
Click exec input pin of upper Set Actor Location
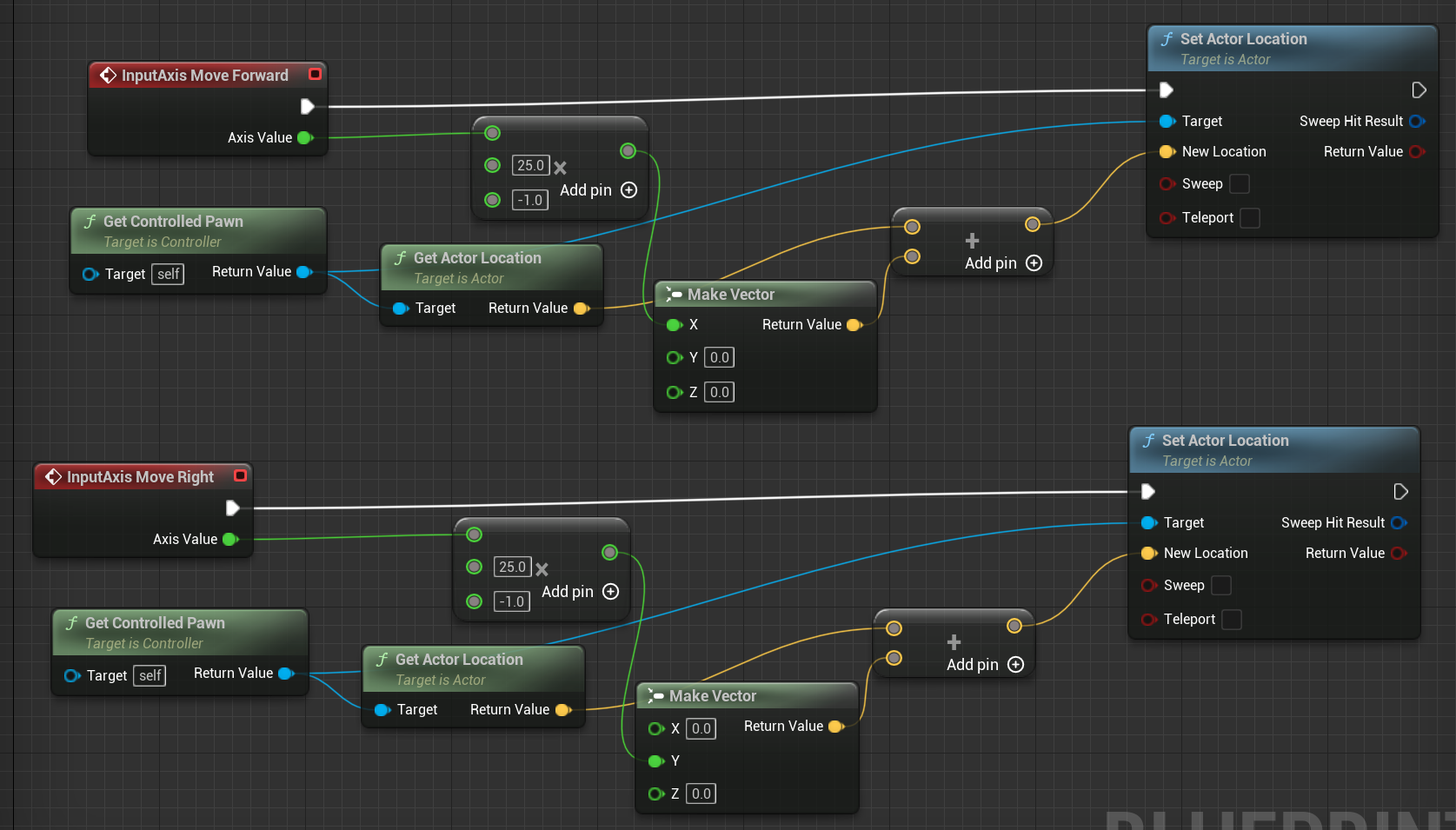point(1167,90)
